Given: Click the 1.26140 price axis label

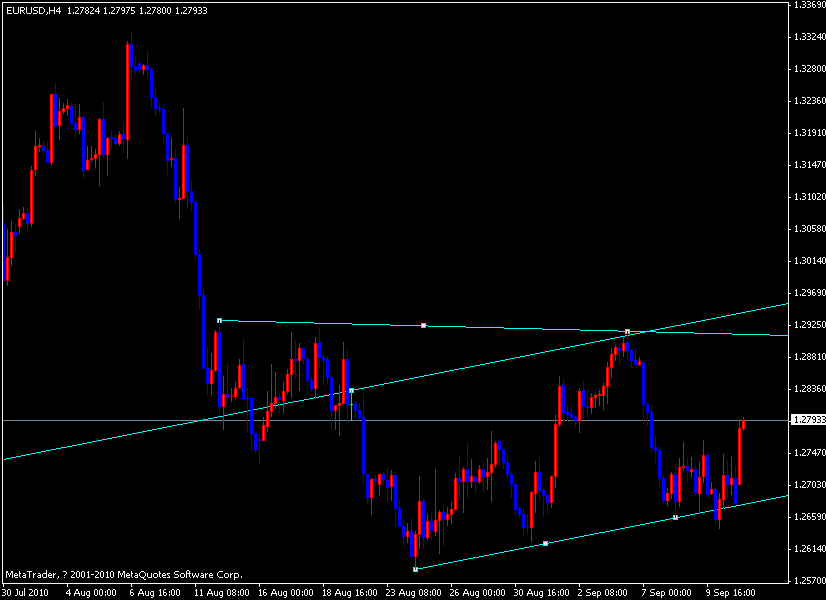Looking at the screenshot, I should coord(809,548).
